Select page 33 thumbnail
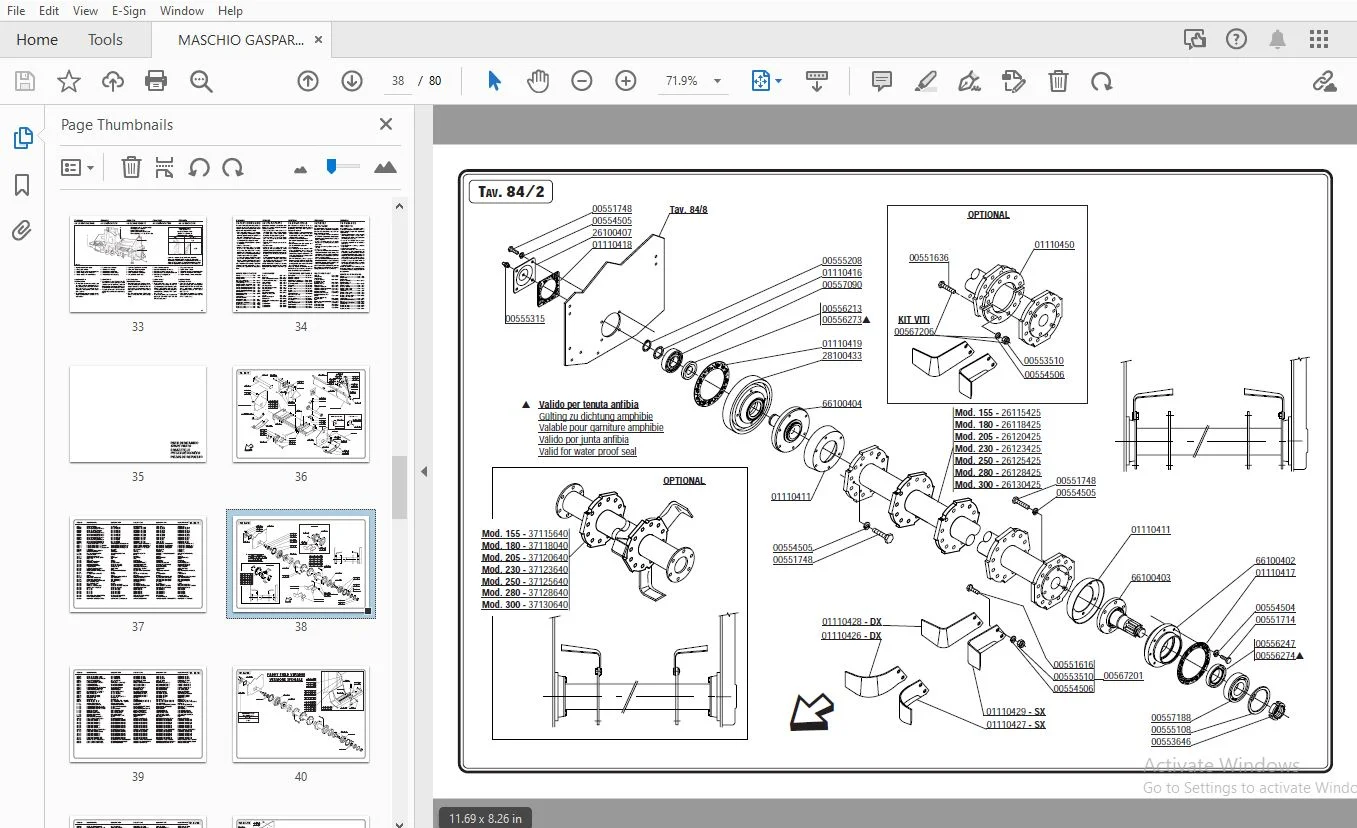The image size is (1357, 828). pyautogui.click(x=138, y=265)
